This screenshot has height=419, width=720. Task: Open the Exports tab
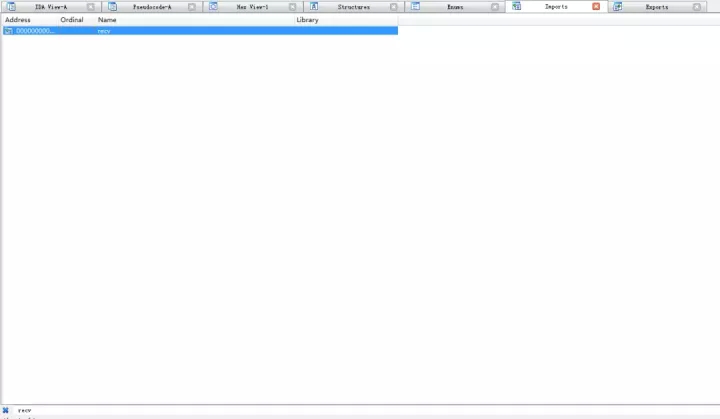tap(656, 7)
